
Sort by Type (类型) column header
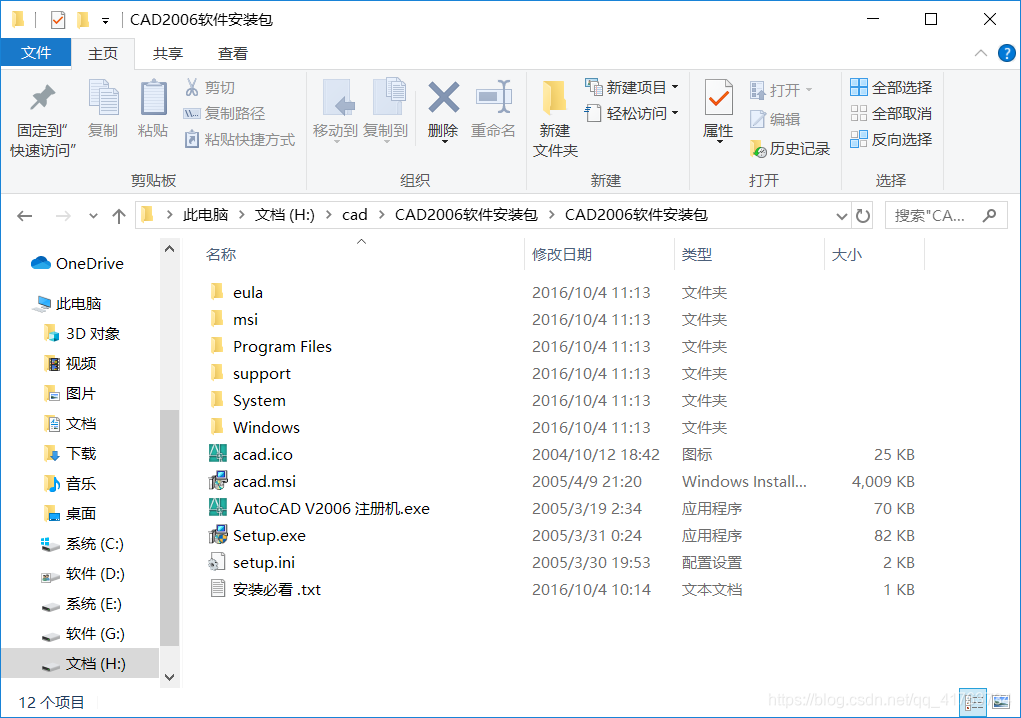697,255
